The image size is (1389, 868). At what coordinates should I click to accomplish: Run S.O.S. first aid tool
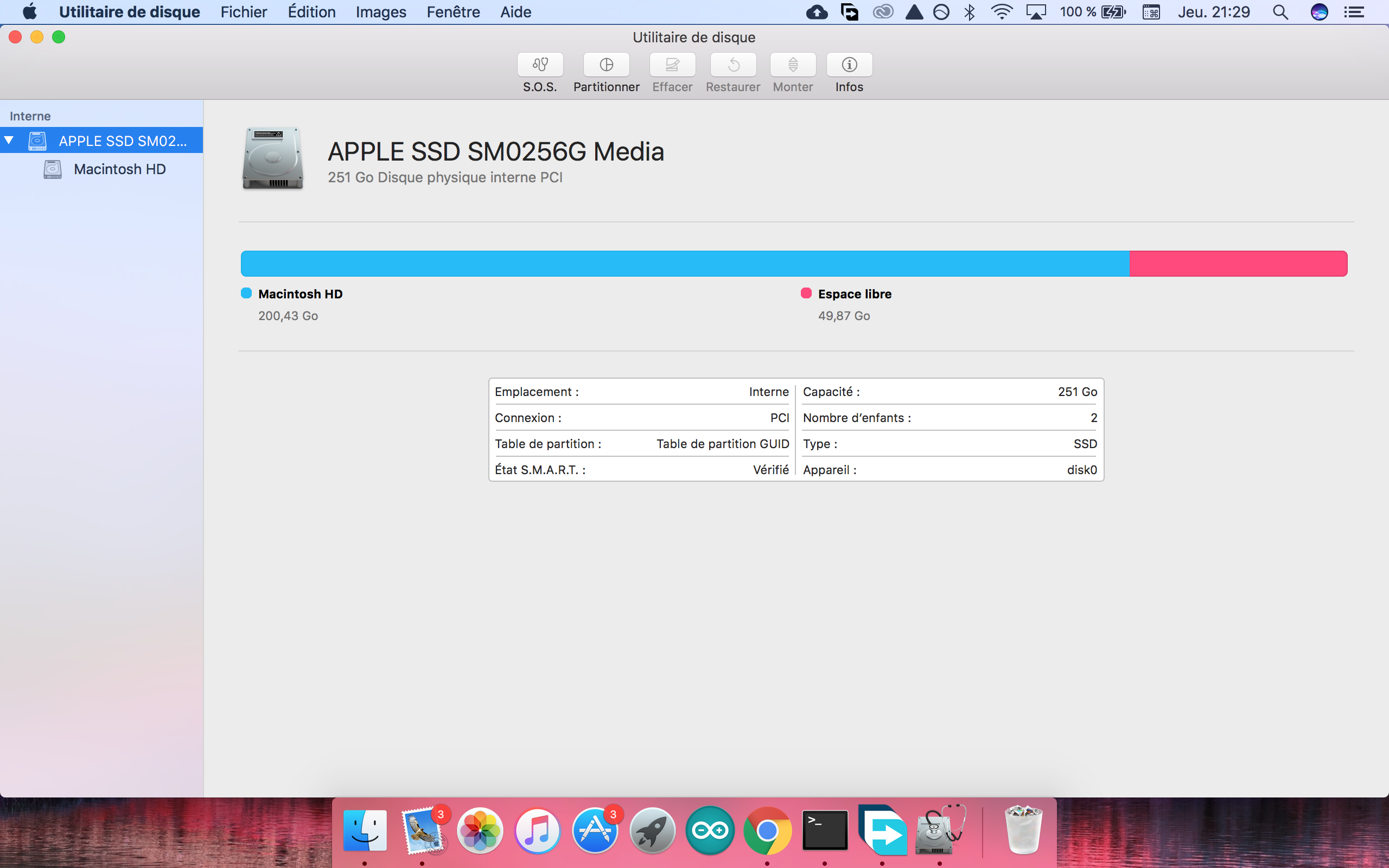[539, 65]
